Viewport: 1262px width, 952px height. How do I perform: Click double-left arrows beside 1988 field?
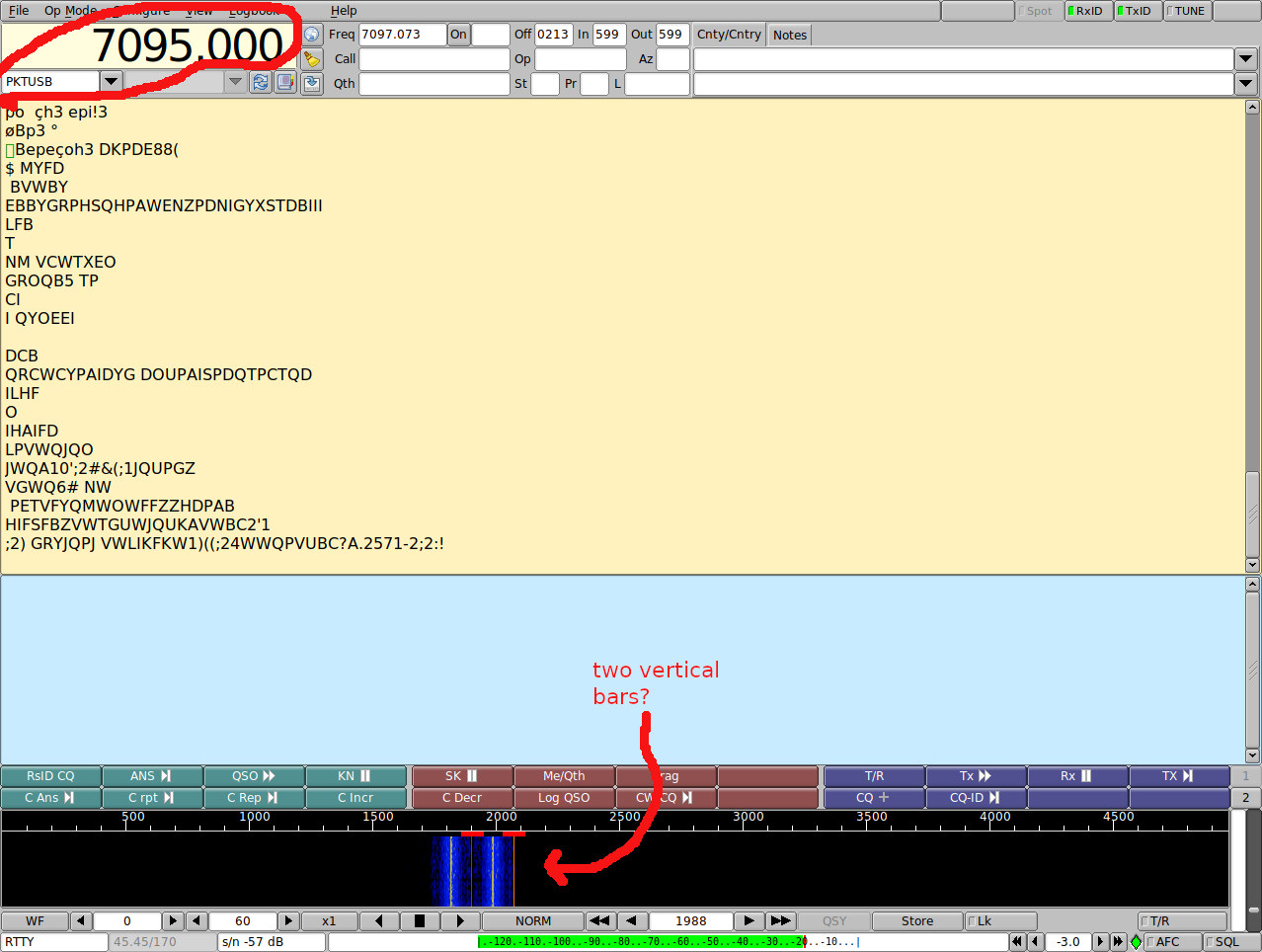pyautogui.click(x=599, y=921)
